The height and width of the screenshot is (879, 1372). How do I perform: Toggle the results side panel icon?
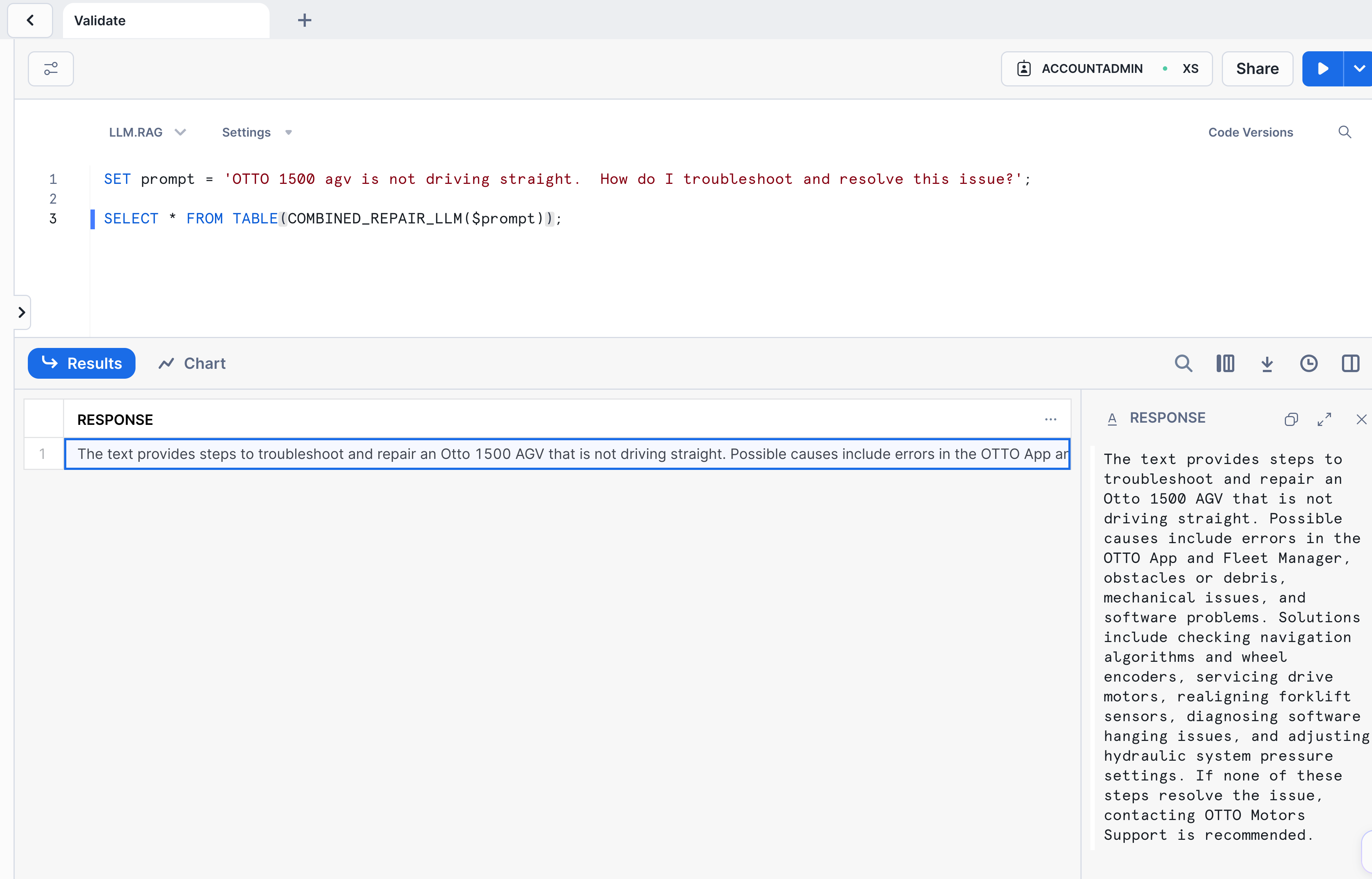coord(1350,364)
